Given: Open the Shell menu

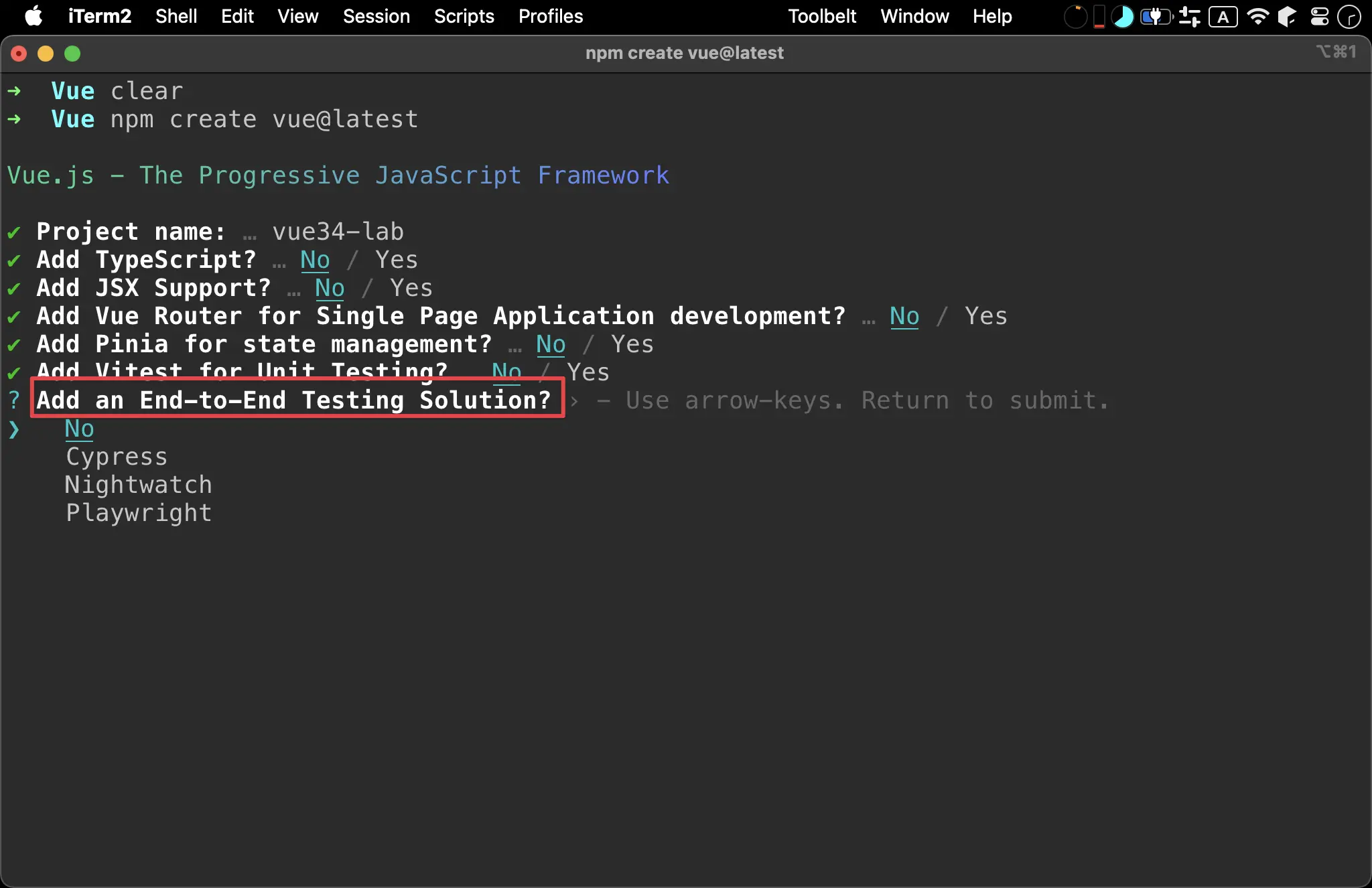Looking at the screenshot, I should (176, 16).
